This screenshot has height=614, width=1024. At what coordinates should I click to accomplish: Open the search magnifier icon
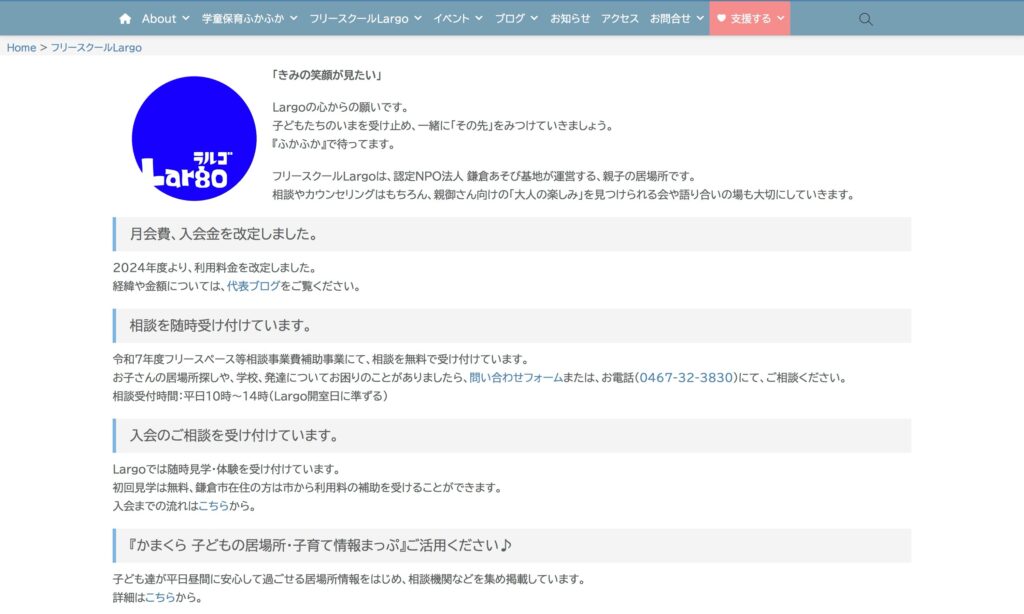[866, 18]
